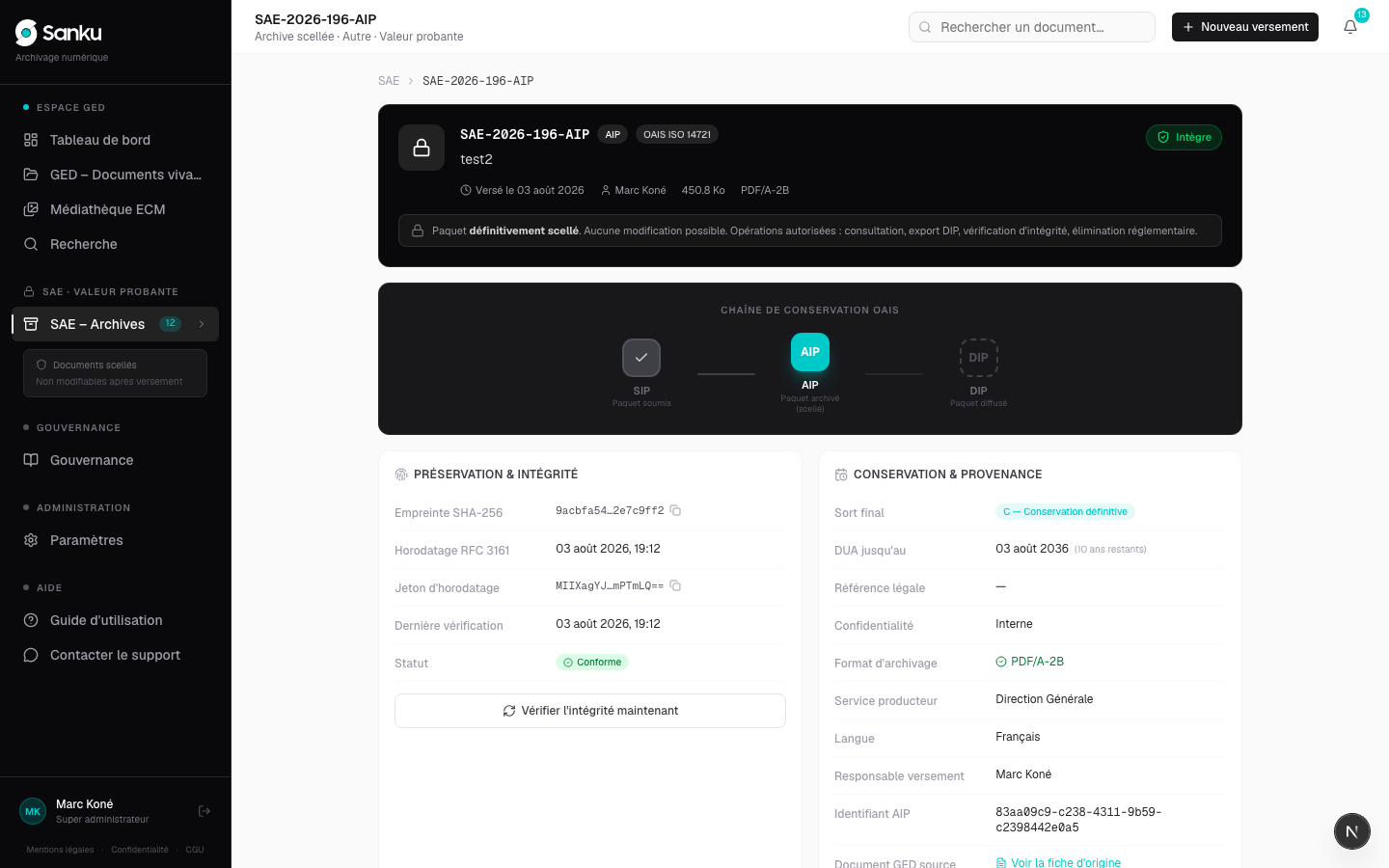The height and width of the screenshot is (868, 1389).
Task: Copy the SHA-256 fingerprint
Action: click(x=675, y=510)
